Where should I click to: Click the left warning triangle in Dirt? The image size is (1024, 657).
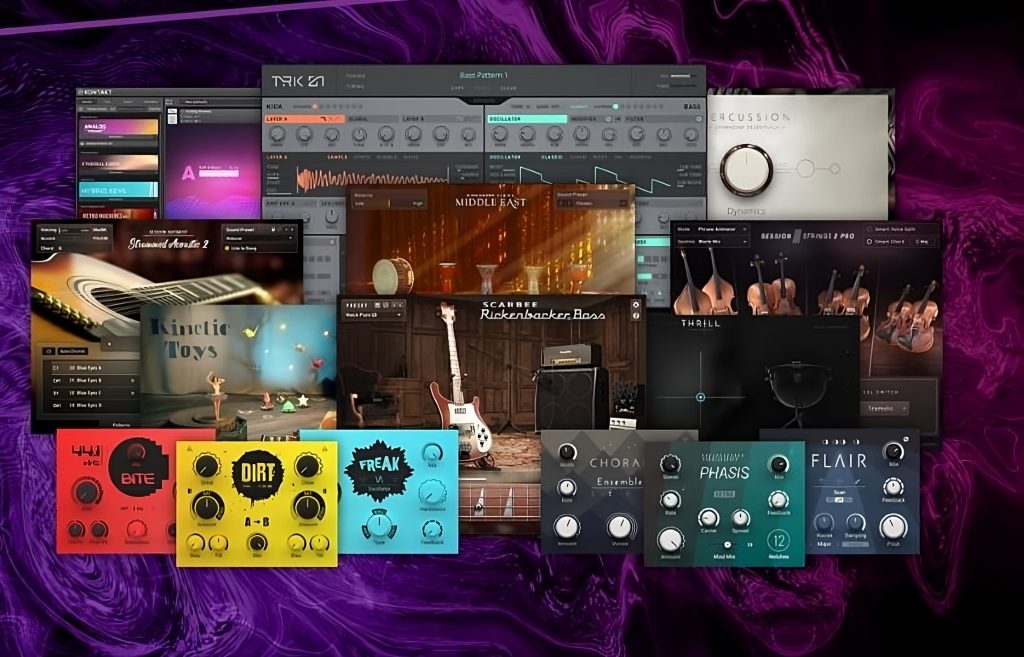point(190,448)
